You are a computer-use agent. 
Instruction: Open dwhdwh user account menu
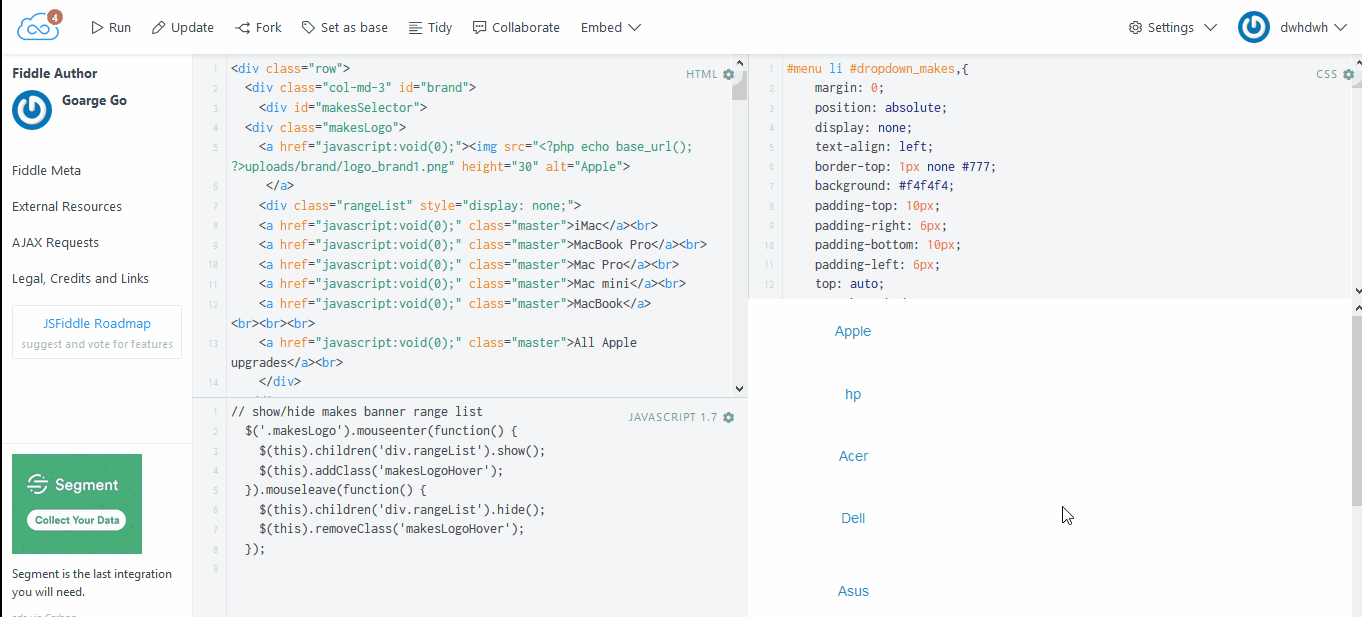click(1312, 27)
